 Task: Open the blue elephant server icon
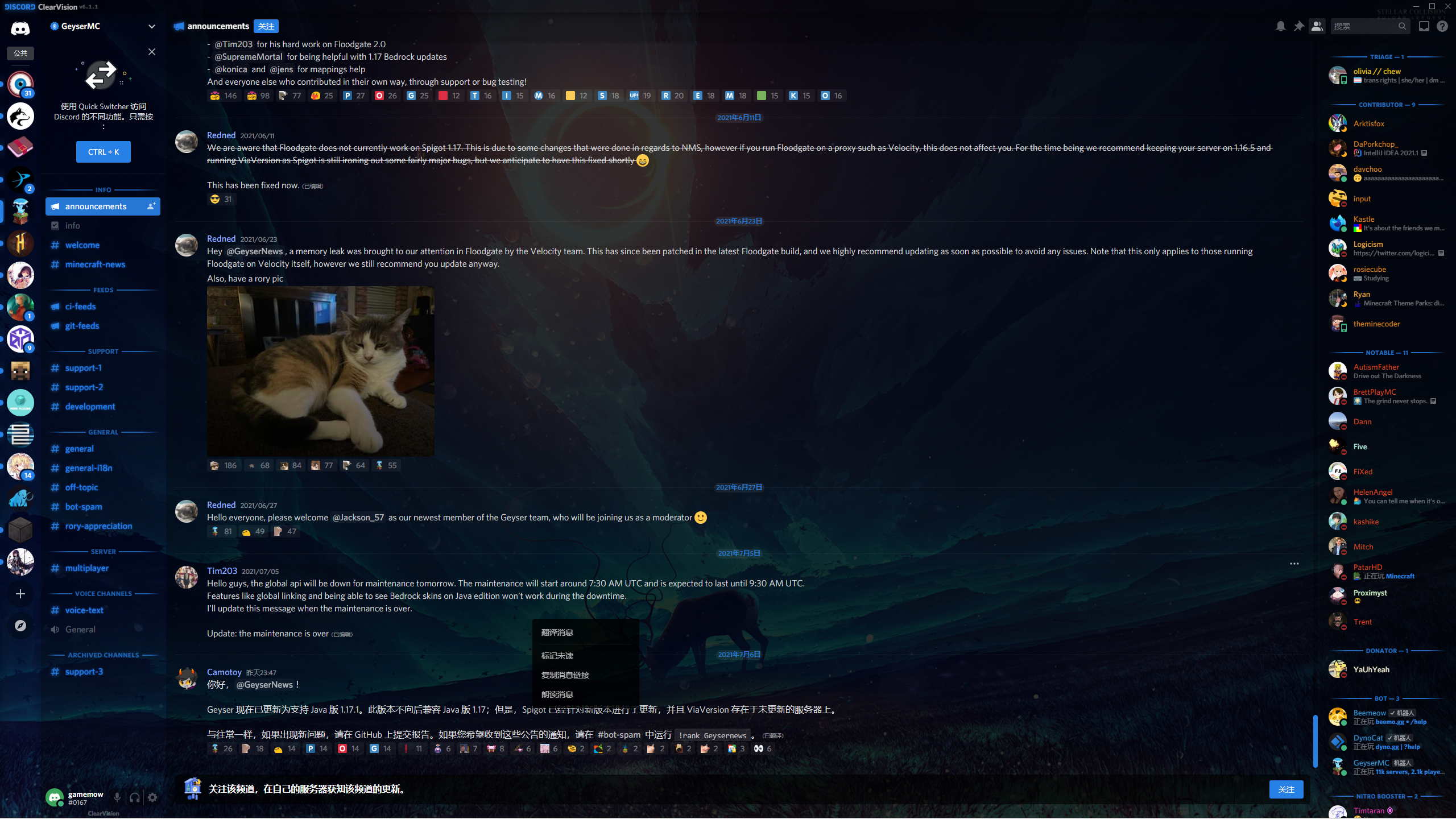click(x=20, y=498)
